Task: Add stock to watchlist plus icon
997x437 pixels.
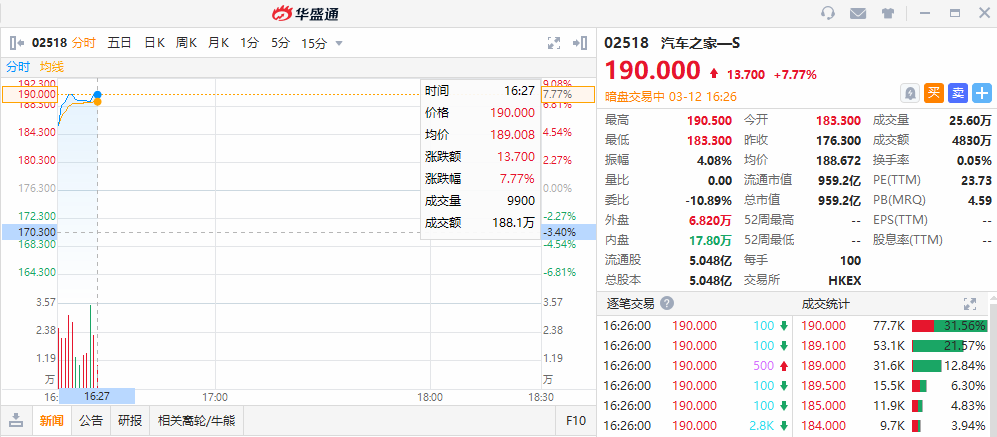Action: tap(982, 93)
